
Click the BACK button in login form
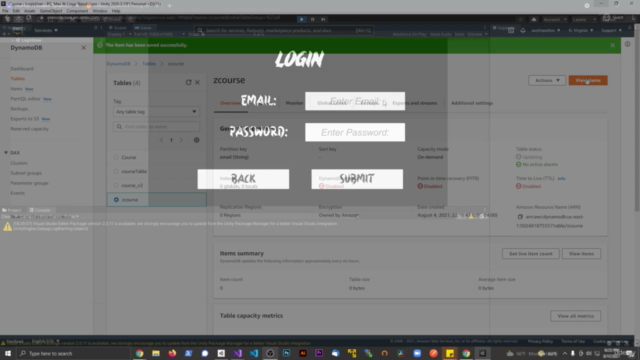243,179
